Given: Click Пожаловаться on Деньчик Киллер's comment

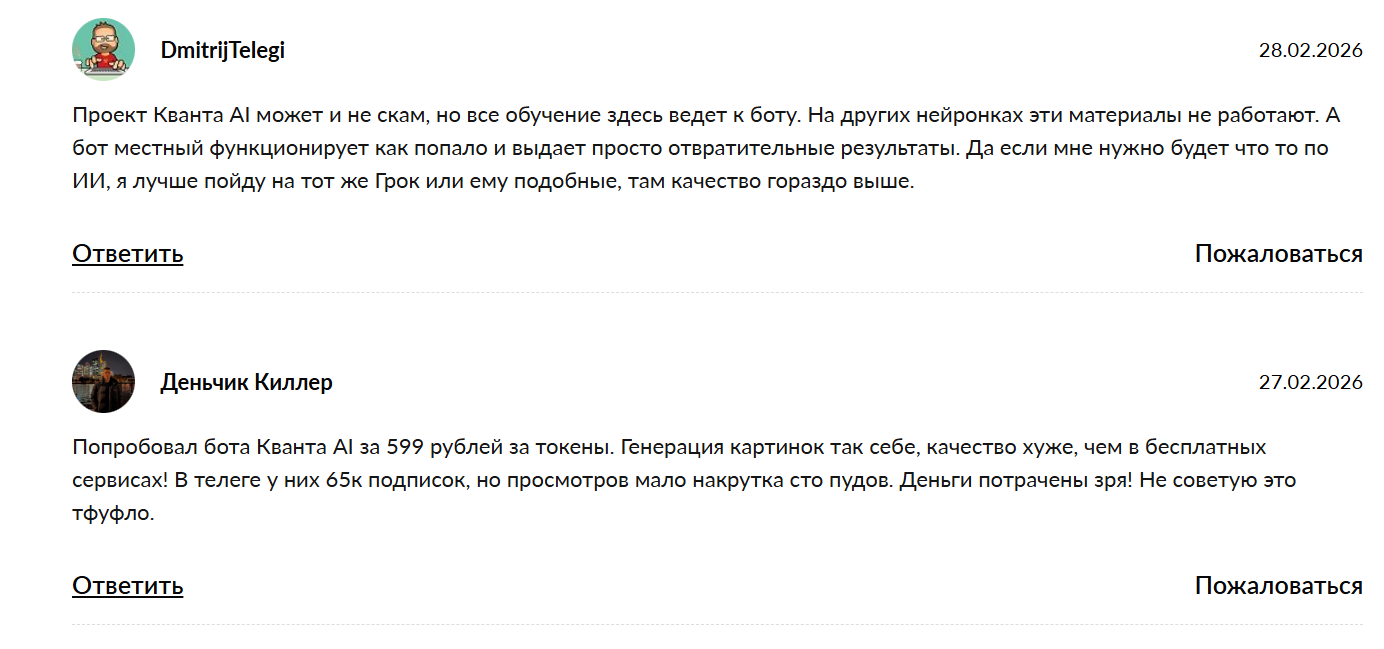Looking at the screenshot, I should pyautogui.click(x=1277, y=587).
